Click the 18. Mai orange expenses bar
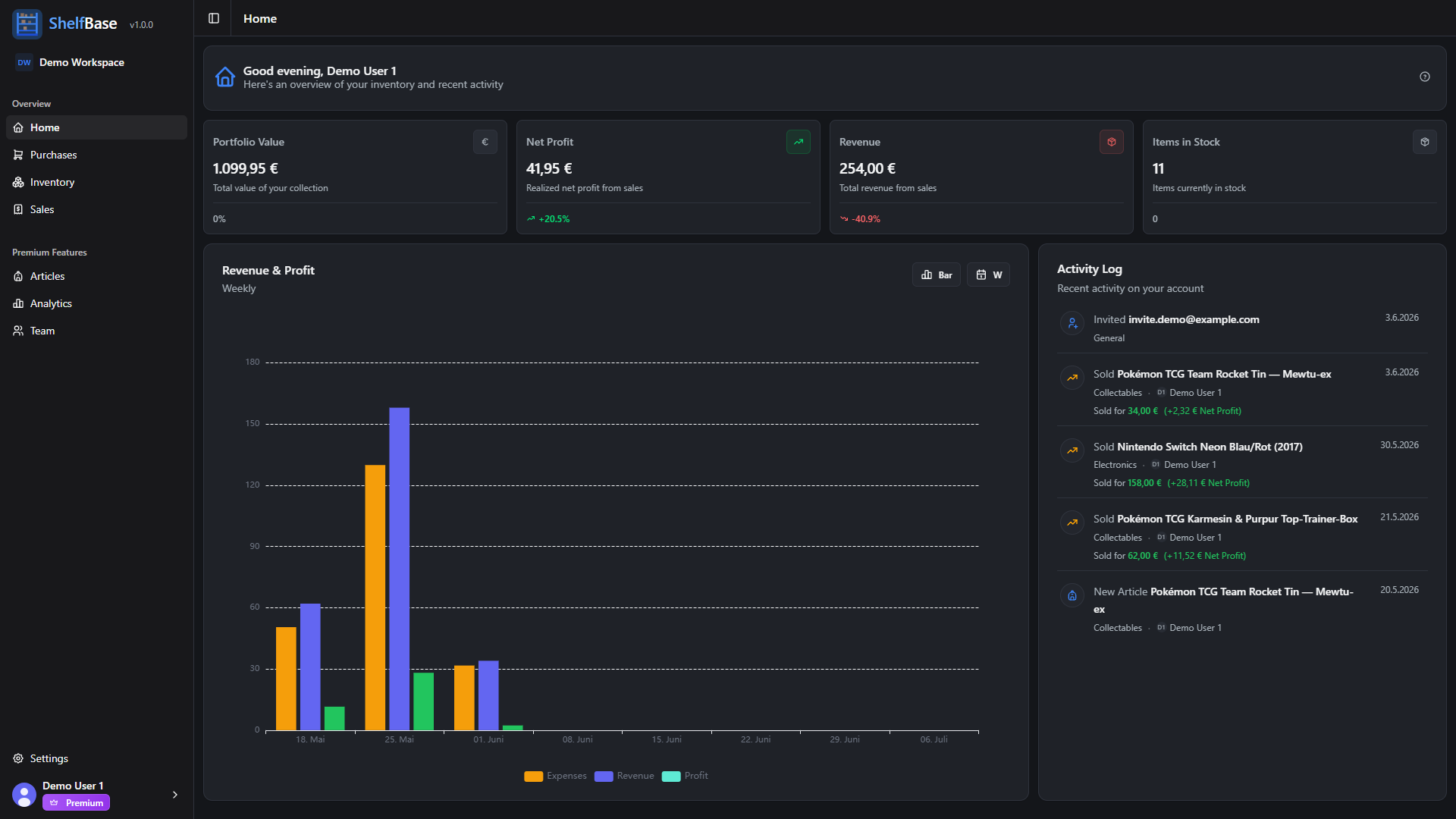The image size is (1456, 819). click(286, 679)
